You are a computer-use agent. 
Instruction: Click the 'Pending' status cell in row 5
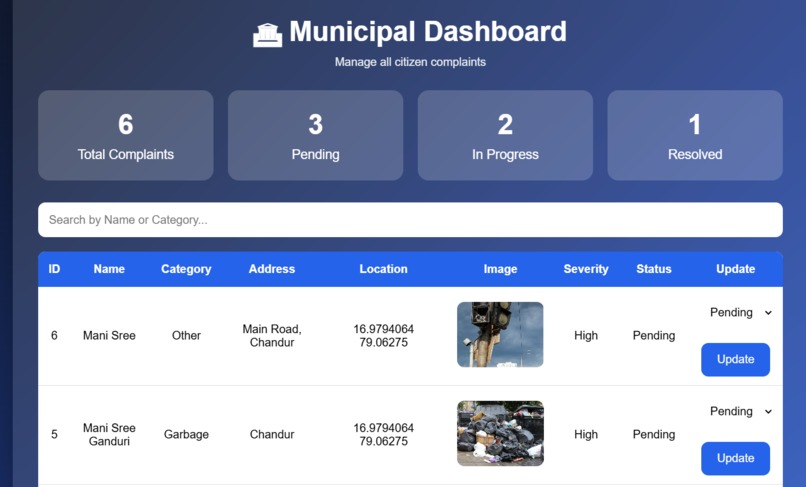[x=654, y=434]
